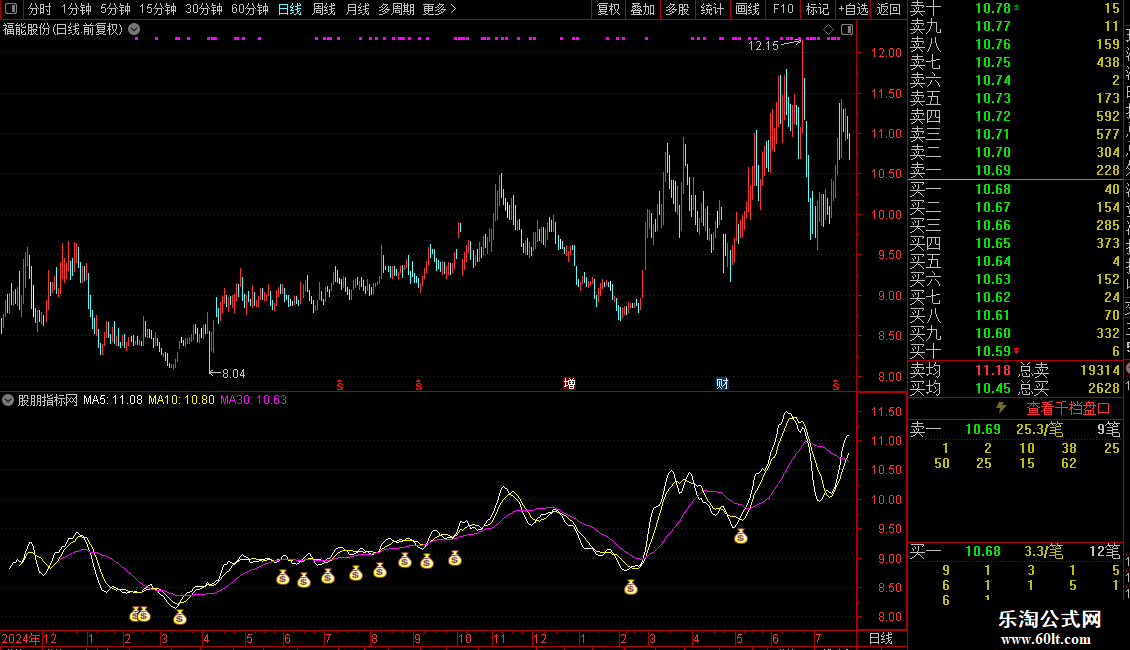Click 查看千档盘口 link

click(x=1068, y=409)
